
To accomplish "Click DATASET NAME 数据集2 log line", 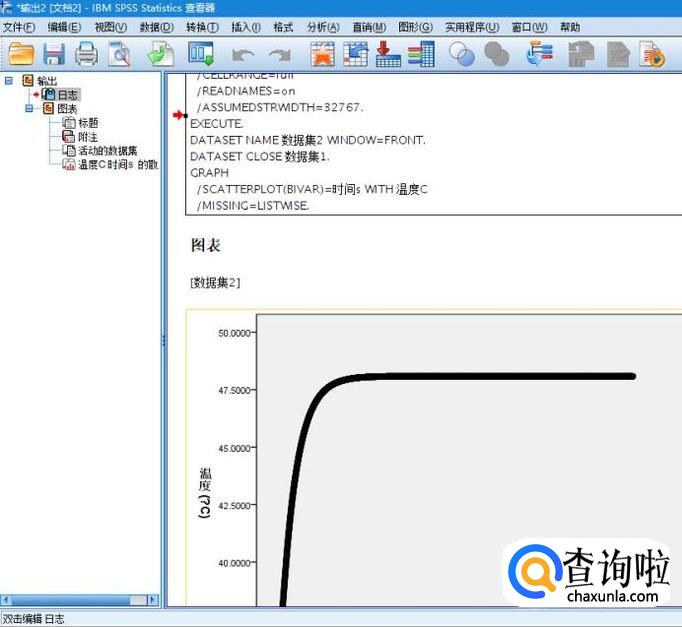I will [x=308, y=140].
